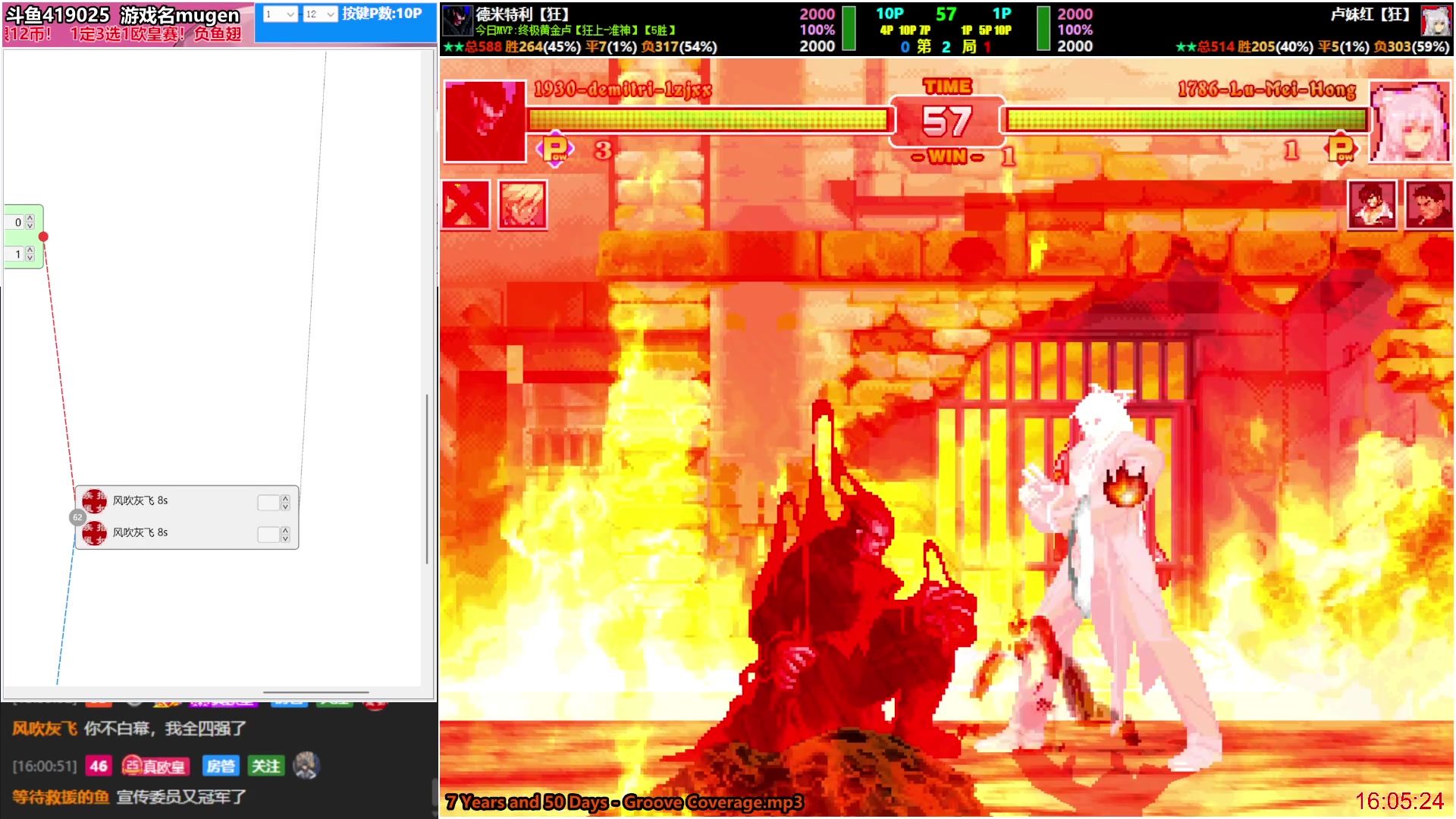Screen dimensions: 1456x819
Task: Decrease the value in the 1 spinner
Action: point(30,258)
